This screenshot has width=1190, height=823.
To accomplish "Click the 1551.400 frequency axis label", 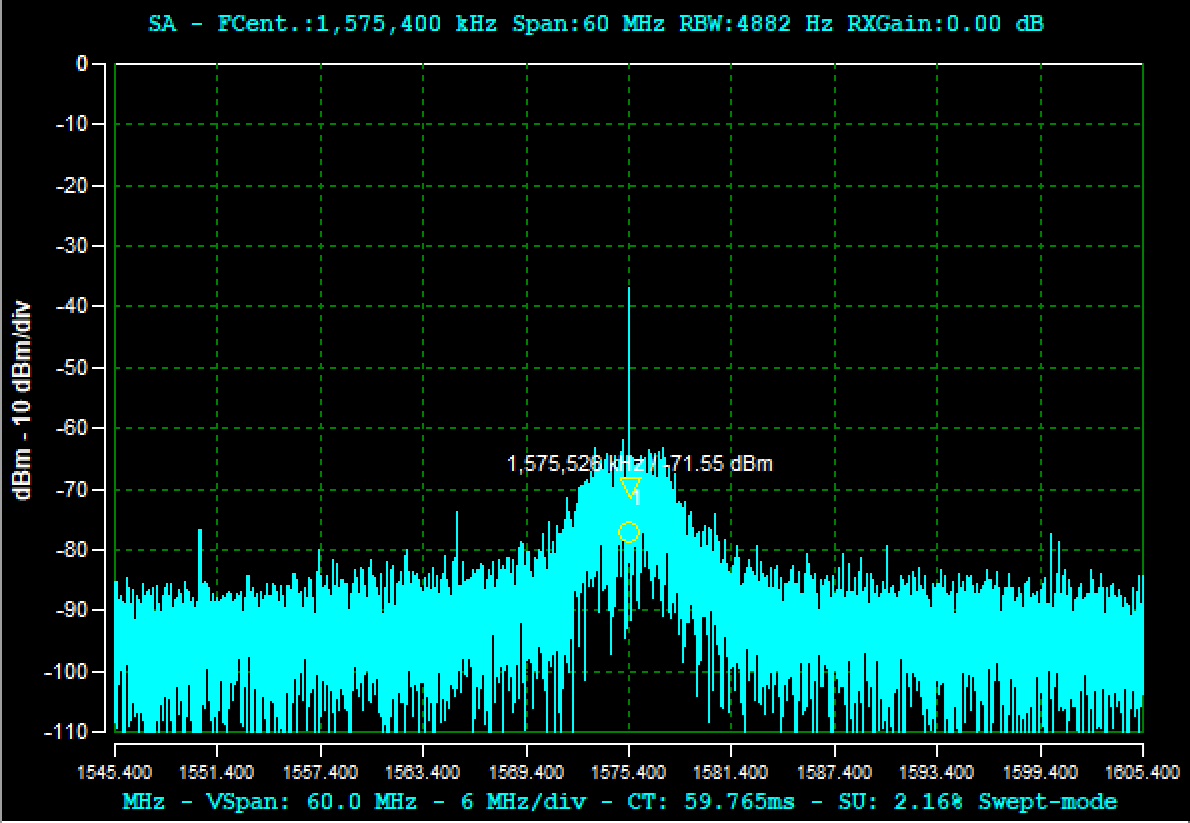I will [x=217, y=773].
